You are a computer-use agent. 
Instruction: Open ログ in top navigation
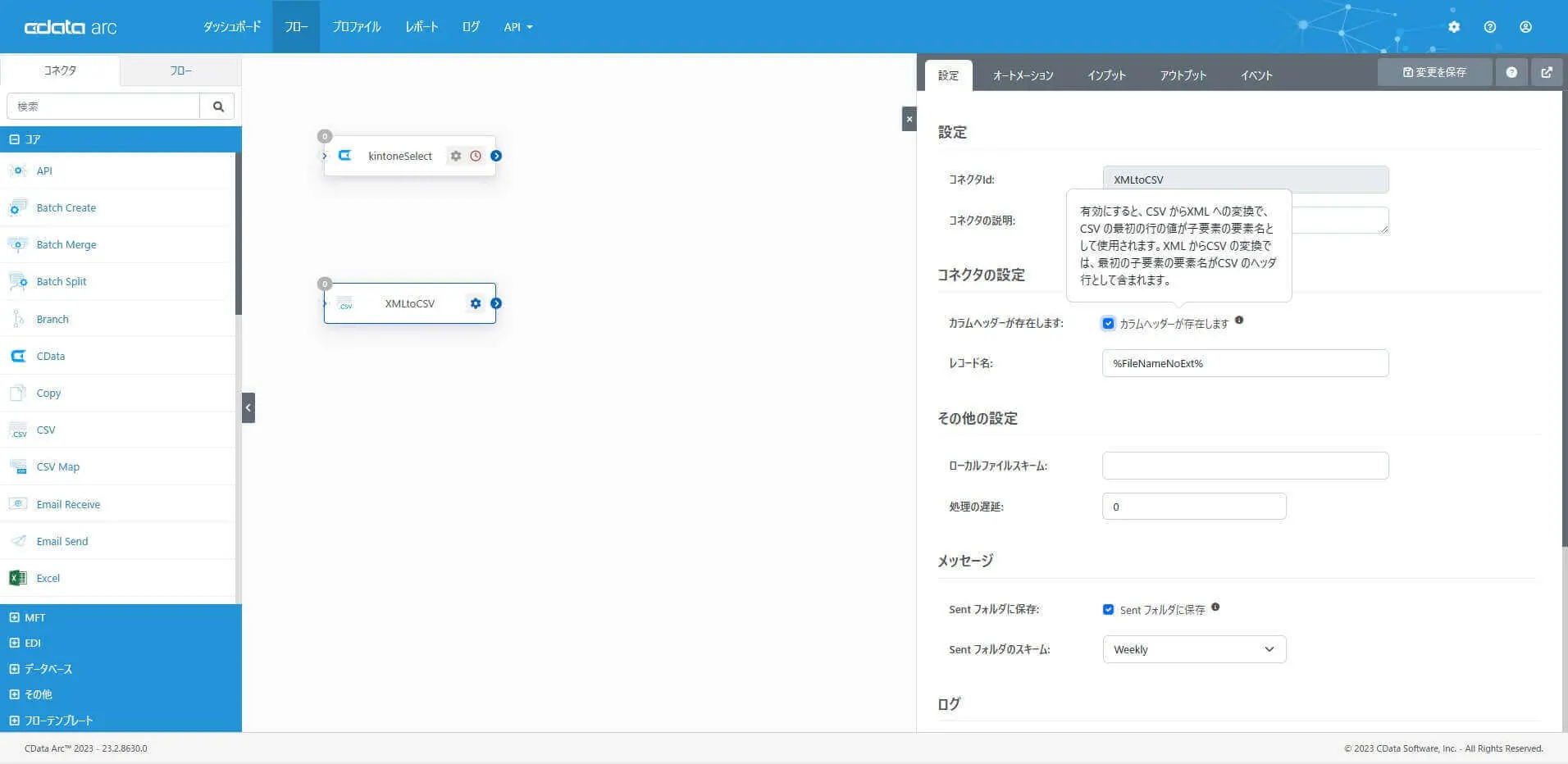(x=471, y=27)
